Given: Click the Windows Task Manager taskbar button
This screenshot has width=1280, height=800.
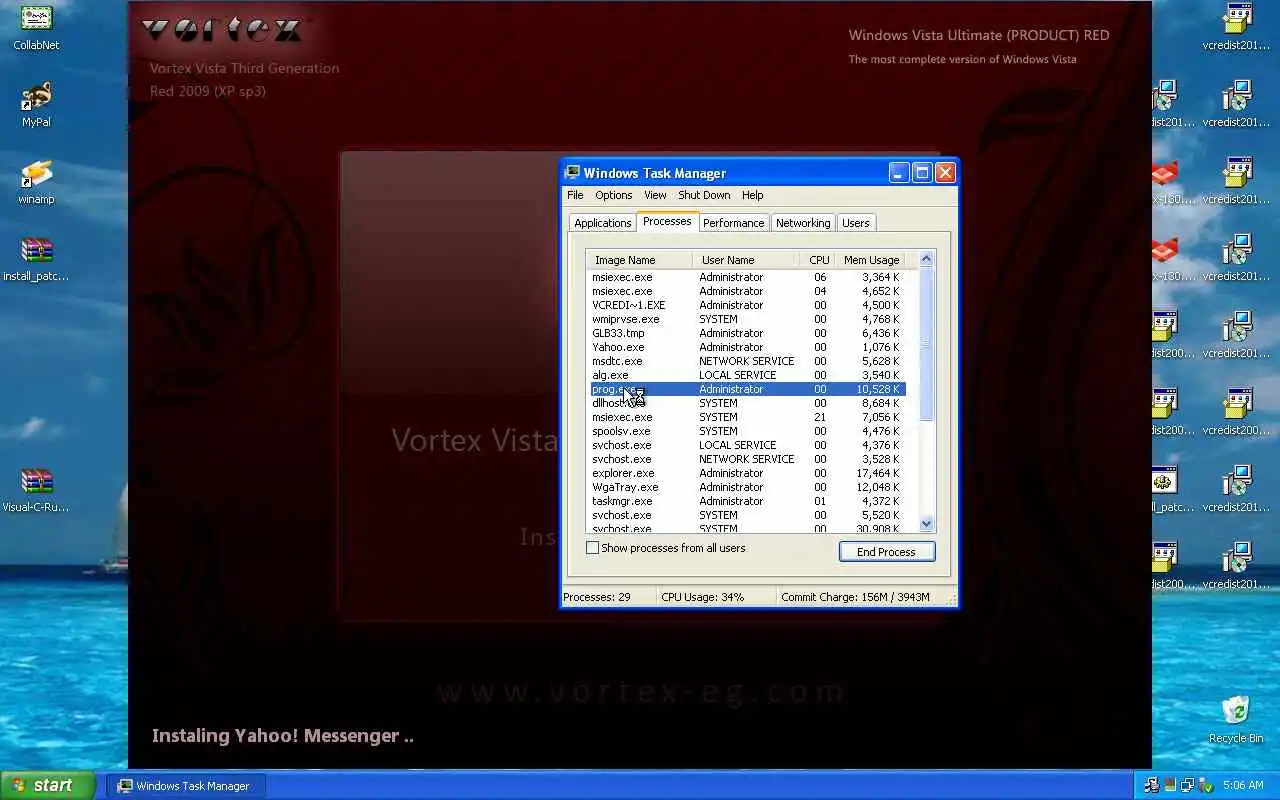Looking at the screenshot, I should click(x=184, y=786).
